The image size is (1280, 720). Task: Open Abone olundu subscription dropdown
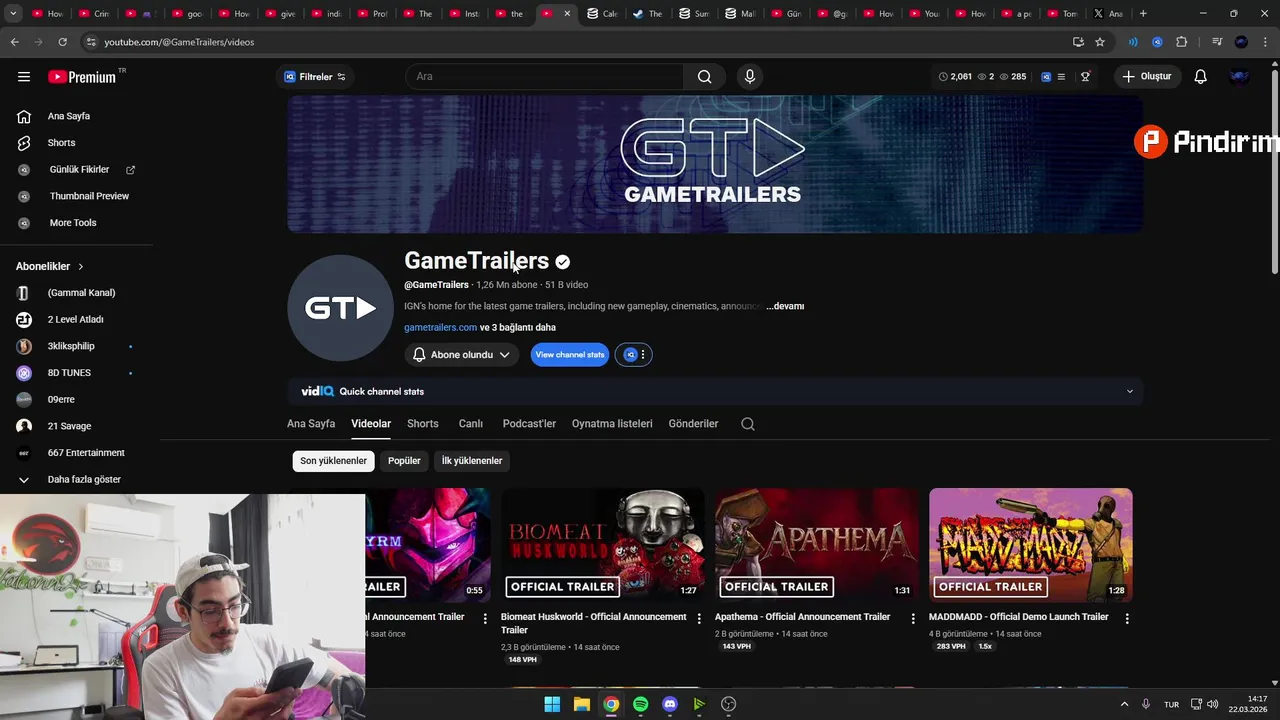[x=462, y=355]
